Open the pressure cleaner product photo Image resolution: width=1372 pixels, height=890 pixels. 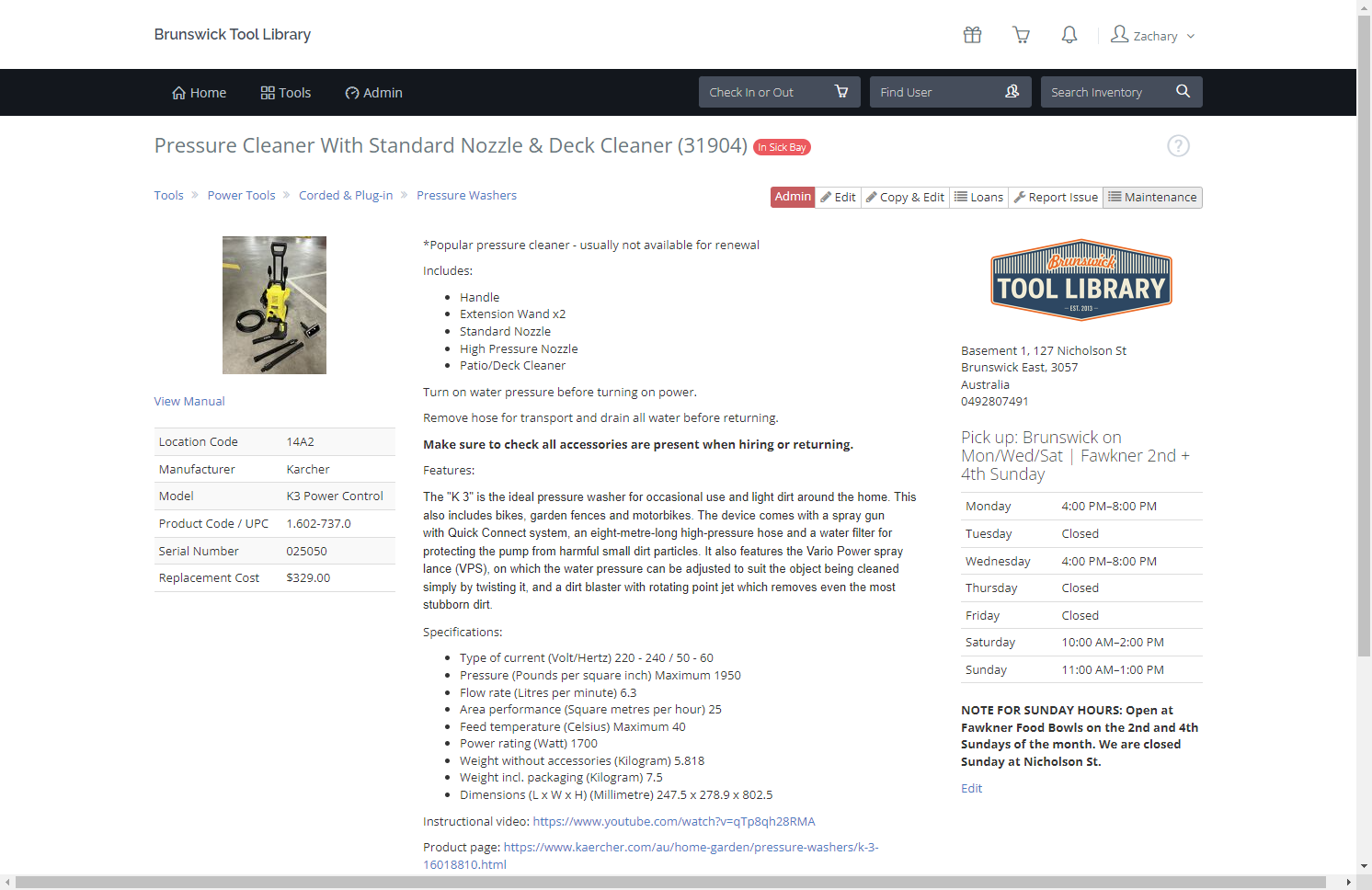274,305
